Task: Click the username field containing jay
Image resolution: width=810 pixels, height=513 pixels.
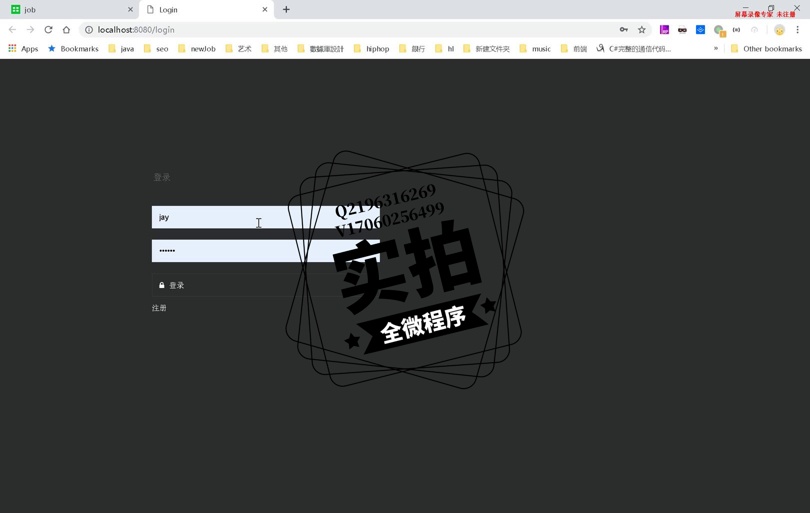Action: click(266, 217)
